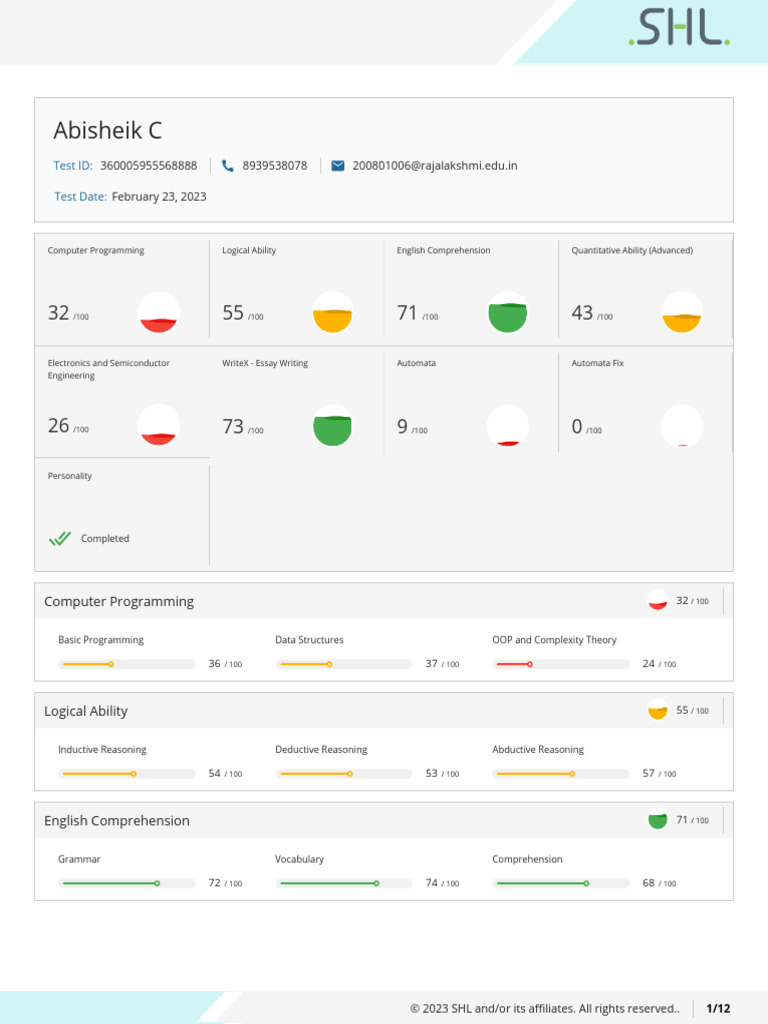Select the Computer Programming section header
The width and height of the screenshot is (768, 1024).
[x=119, y=602]
